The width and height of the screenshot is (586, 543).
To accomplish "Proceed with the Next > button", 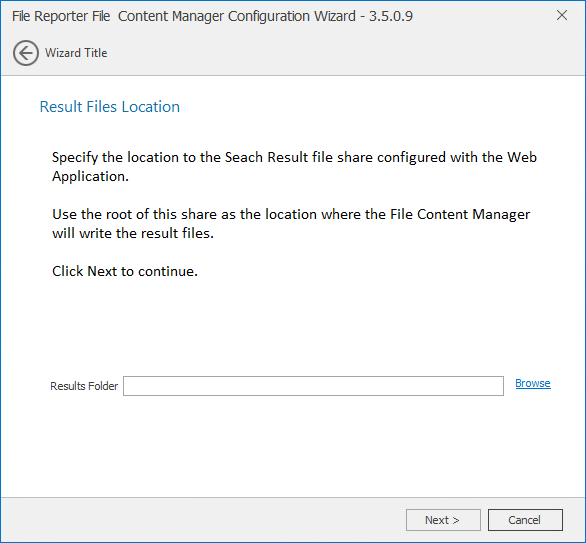I will [443, 520].
